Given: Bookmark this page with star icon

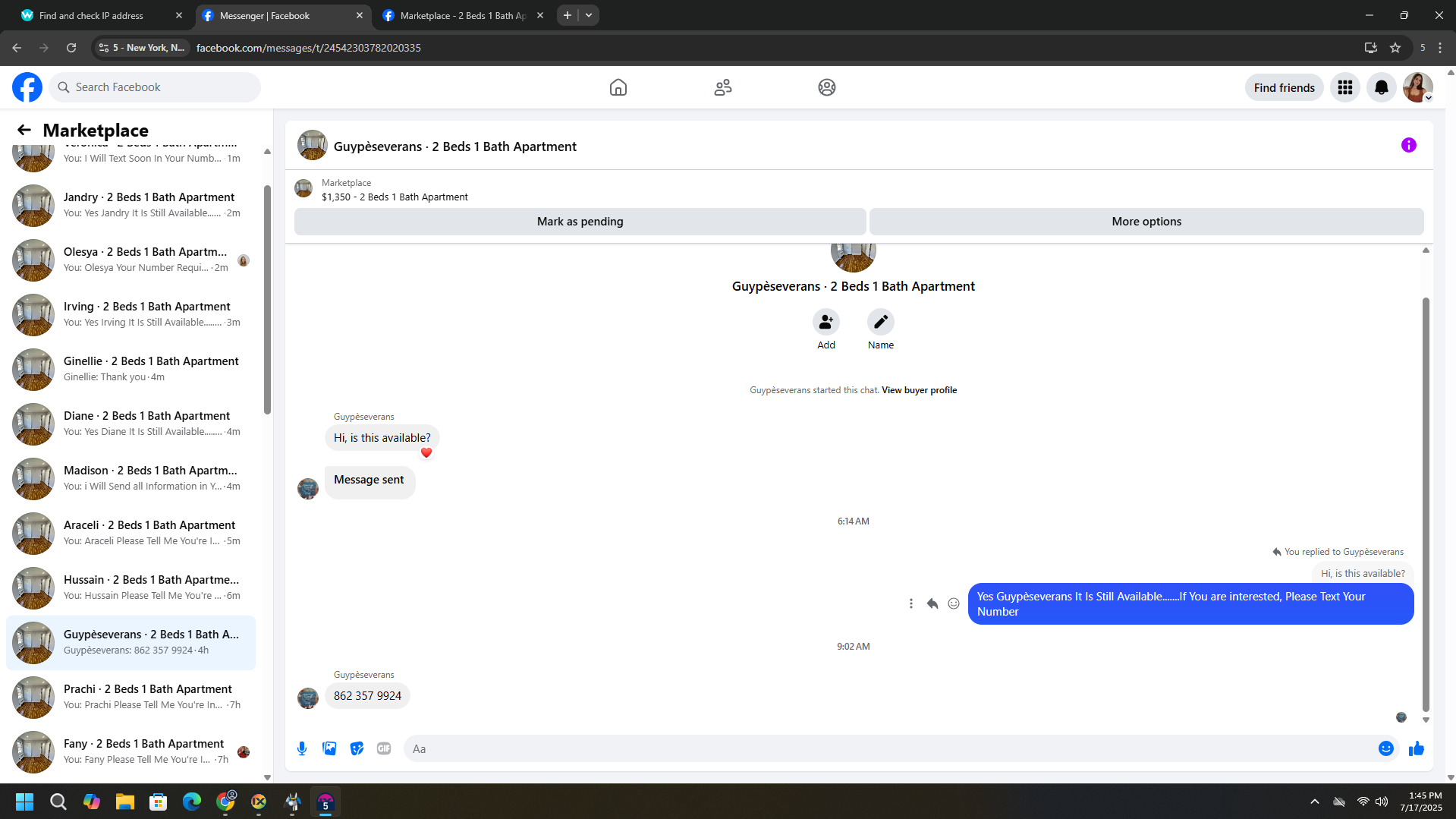Looking at the screenshot, I should click(x=1395, y=48).
